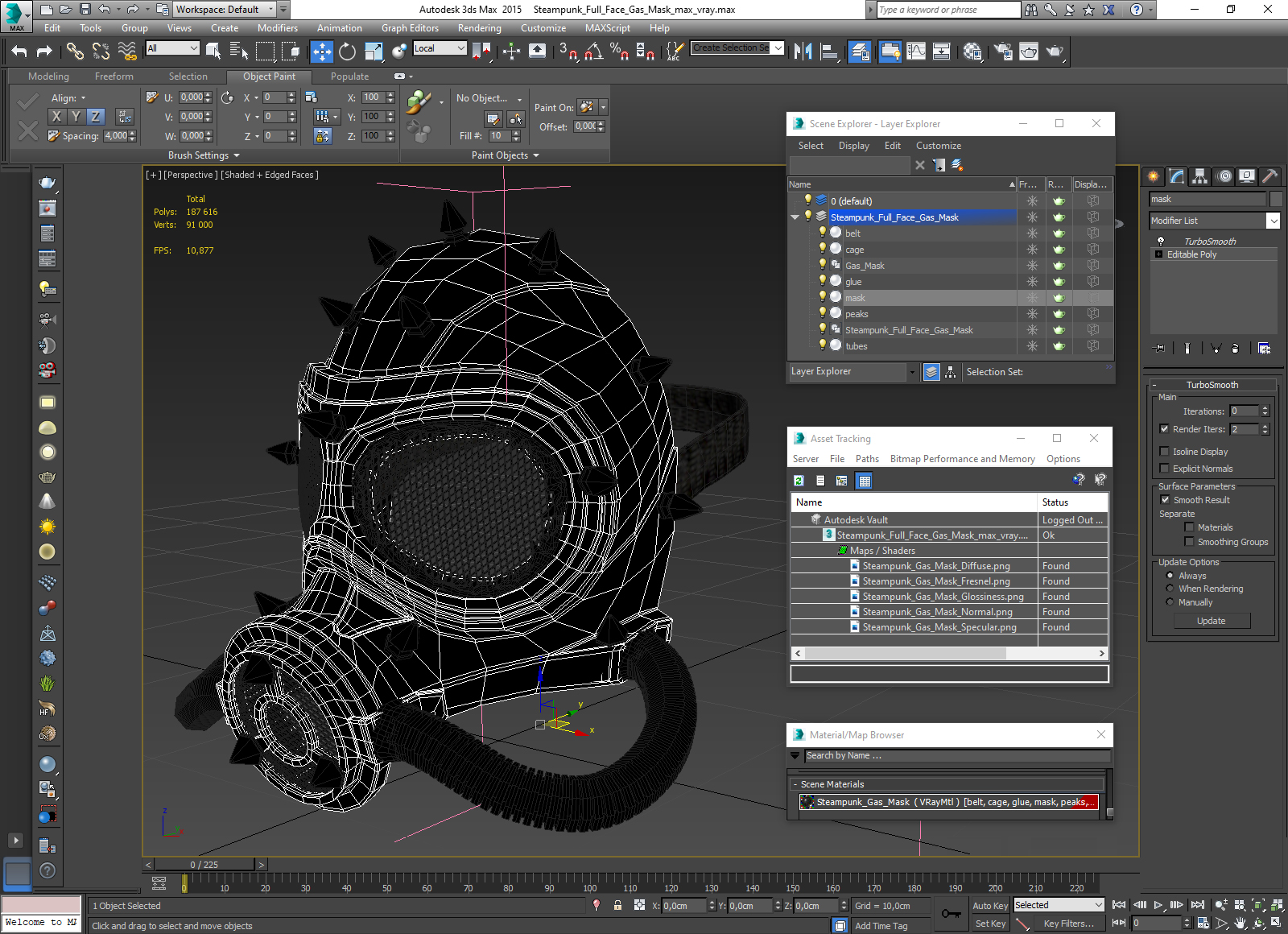Open the Layer Explorer type dropdown
The width and height of the screenshot is (1288, 934).
click(912, 372)
